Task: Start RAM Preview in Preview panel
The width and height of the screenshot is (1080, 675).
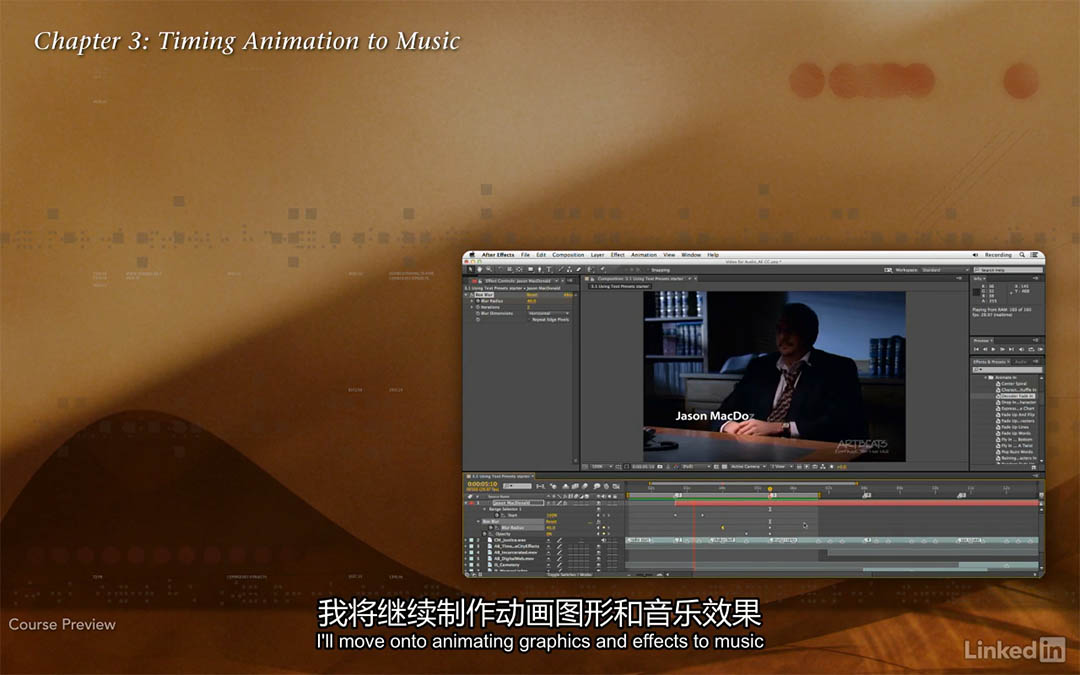Action: pyautogui.click(x=1039, y=350)
